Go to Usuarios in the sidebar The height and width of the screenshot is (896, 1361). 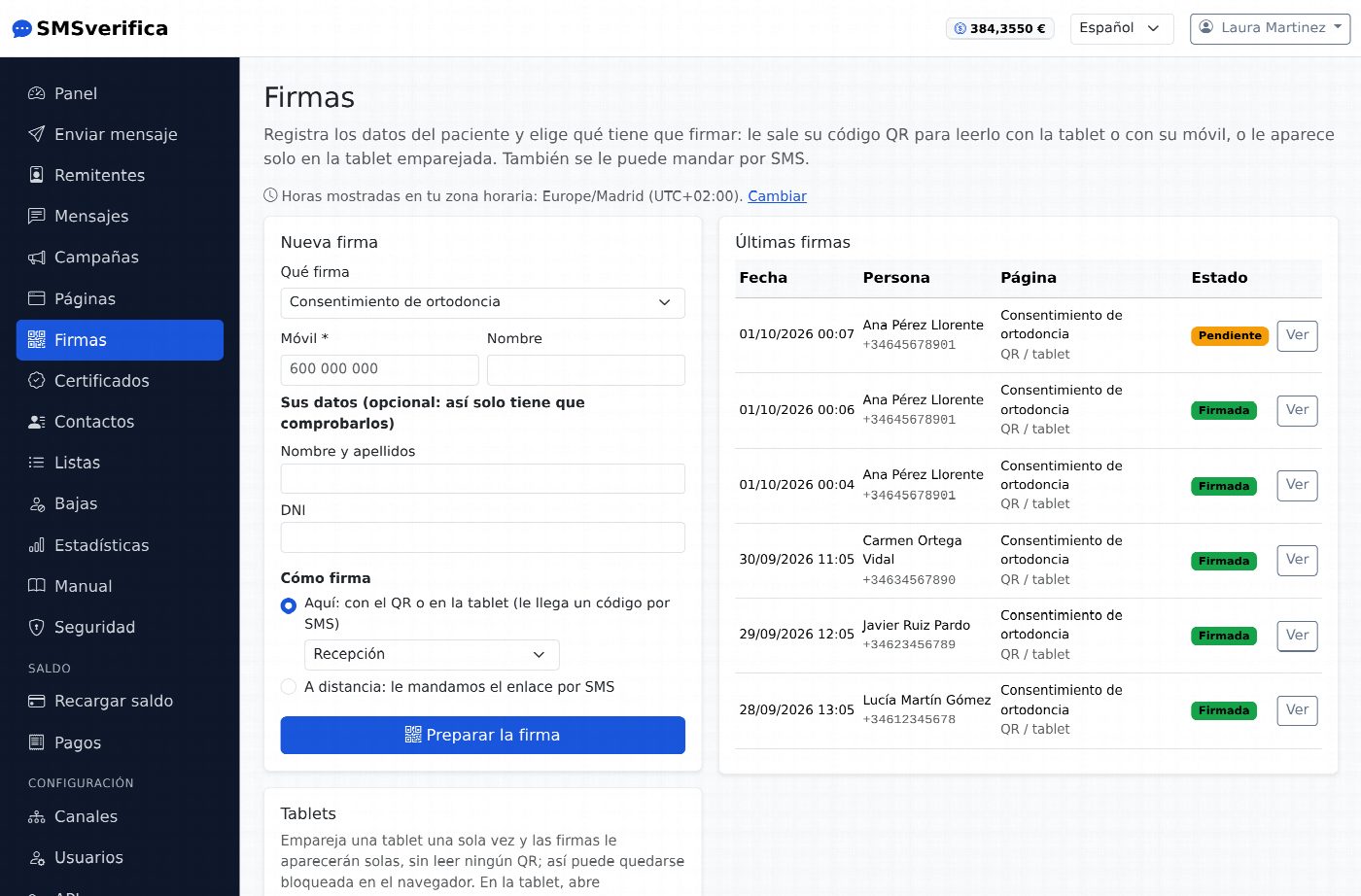coord(120,857)
